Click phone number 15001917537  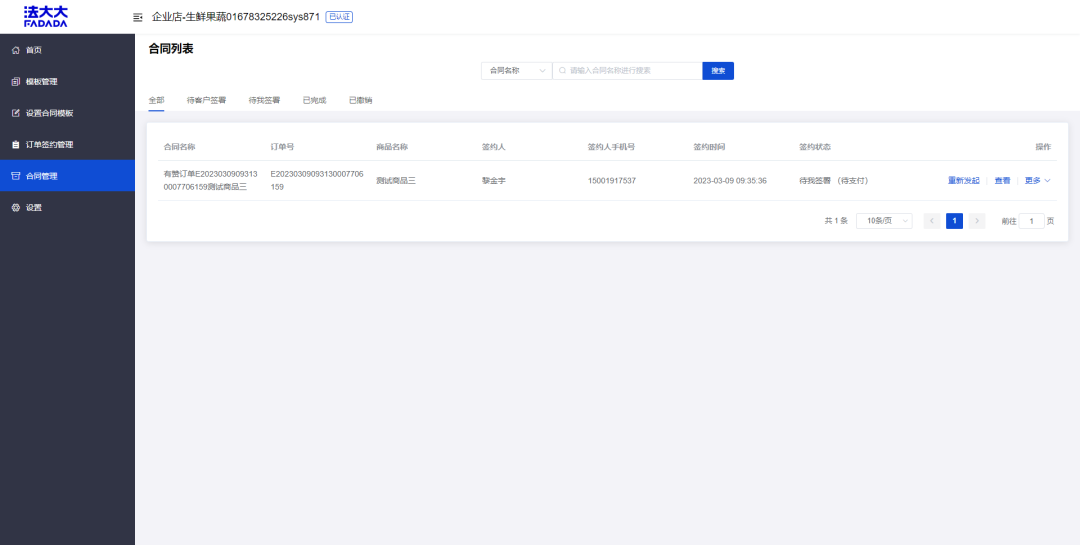pyautogui.click(x=612, y=181)
